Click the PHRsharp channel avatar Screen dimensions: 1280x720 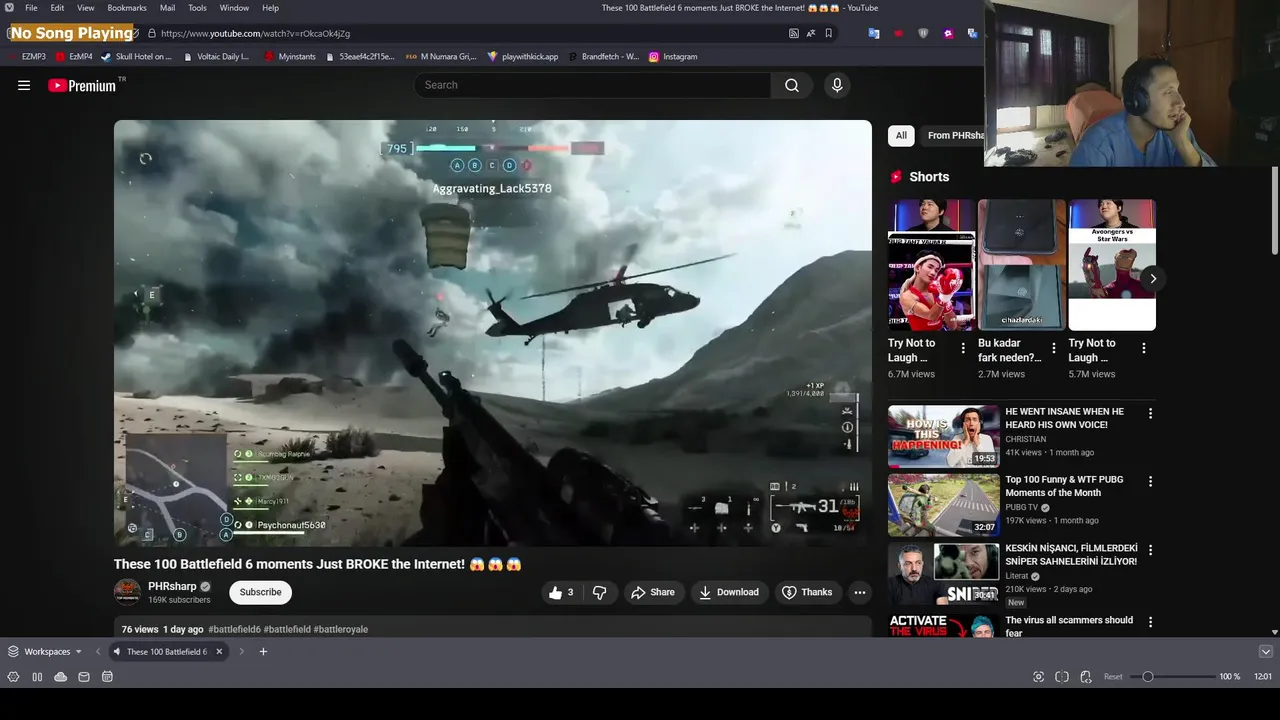127,592
